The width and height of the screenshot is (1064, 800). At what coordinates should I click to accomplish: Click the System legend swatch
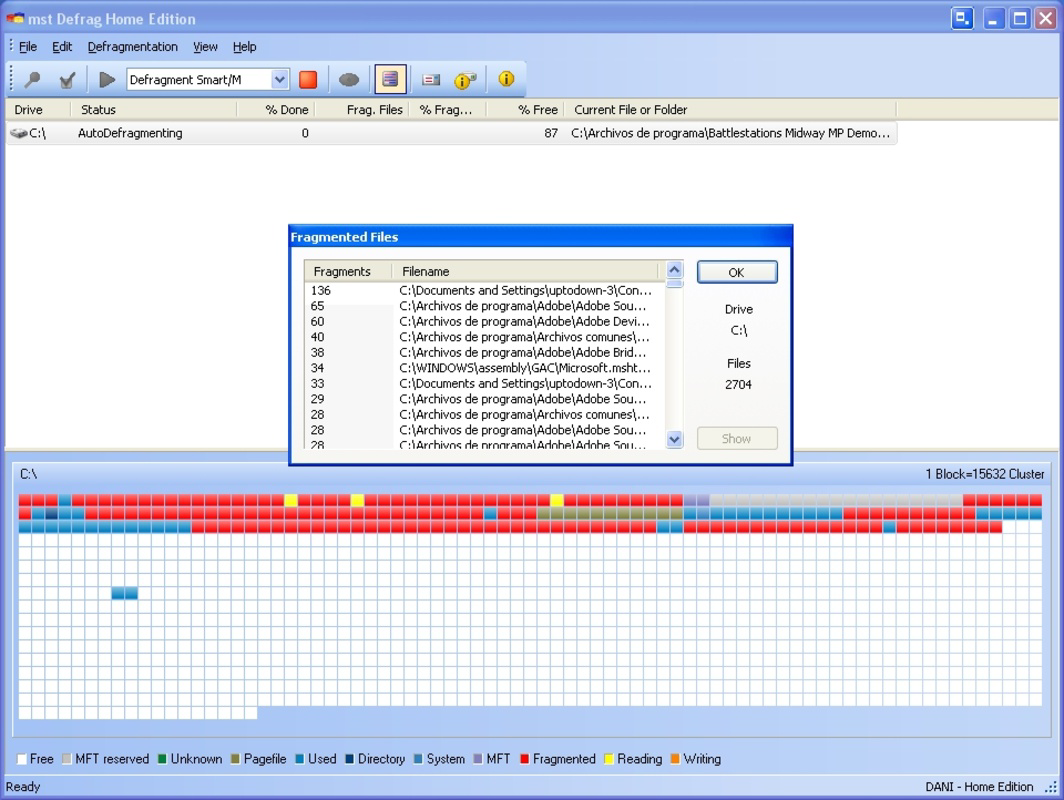(418, 759)
